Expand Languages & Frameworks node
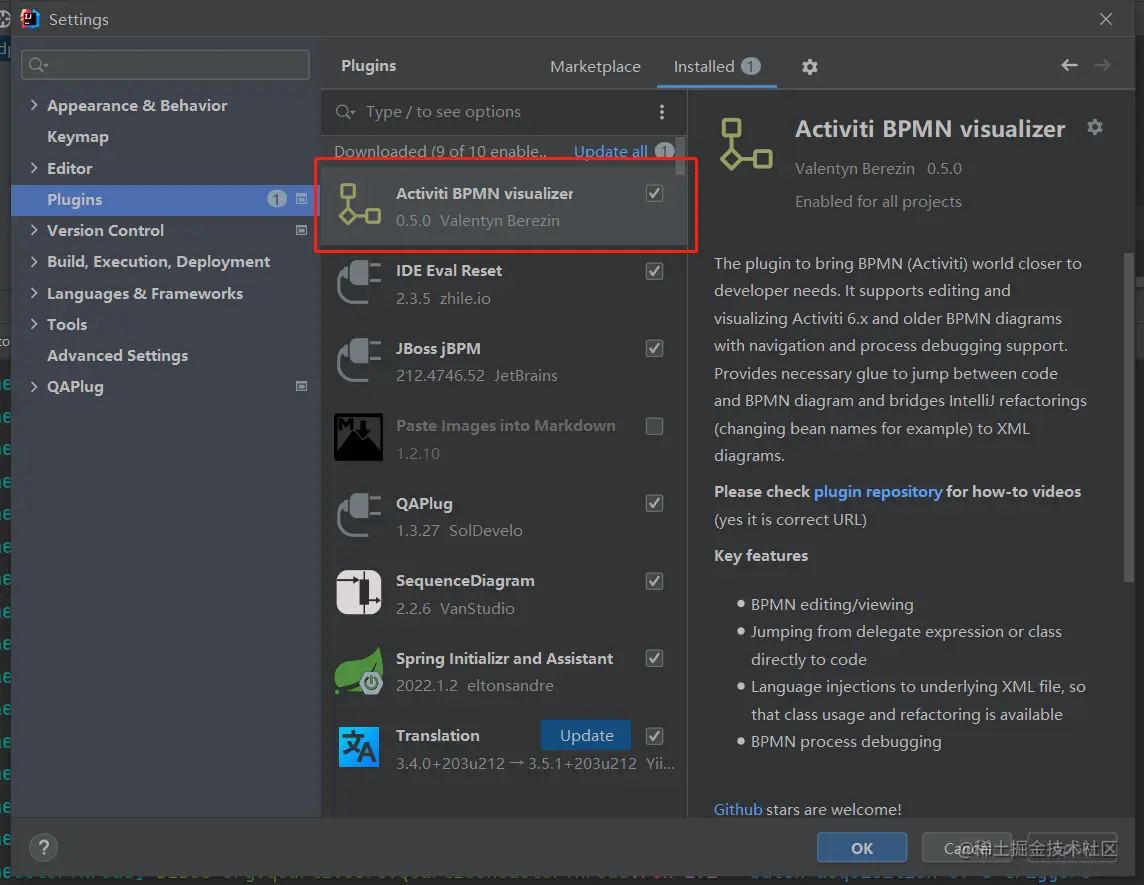Viewport: 1144px width, 885px height. tap(34, 293)
